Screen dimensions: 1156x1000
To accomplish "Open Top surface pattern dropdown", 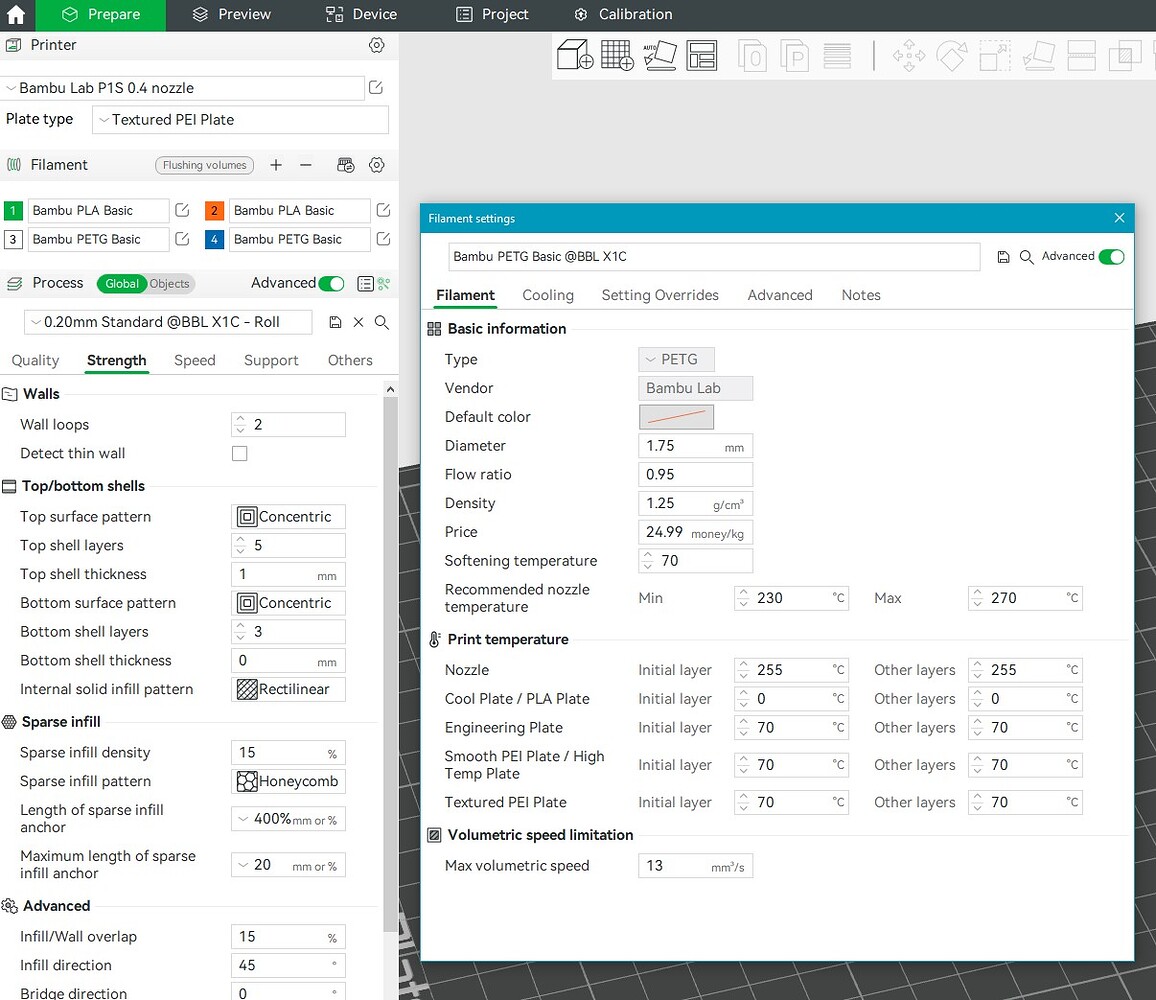I will click(x=288, y=517).
